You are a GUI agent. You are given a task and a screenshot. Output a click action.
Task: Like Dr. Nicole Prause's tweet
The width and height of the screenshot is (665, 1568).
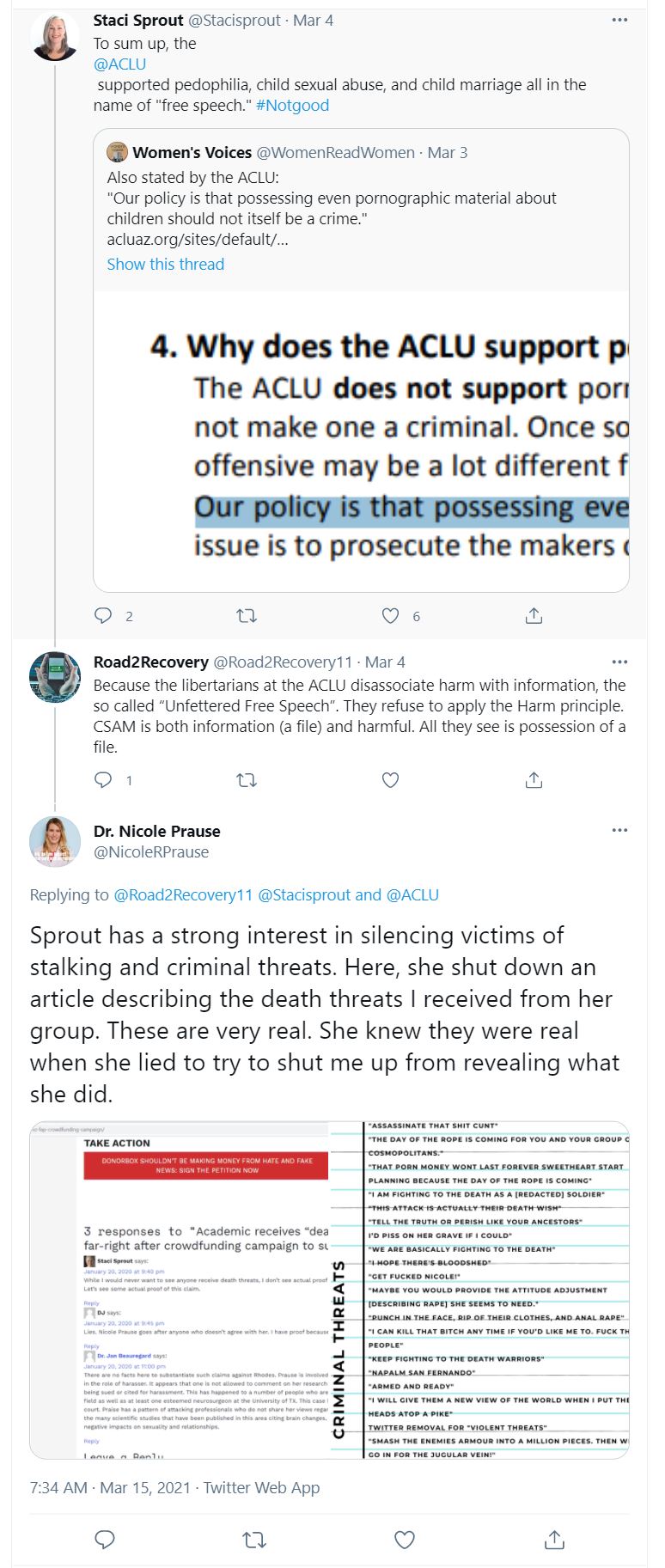[x=405, y=1539]
